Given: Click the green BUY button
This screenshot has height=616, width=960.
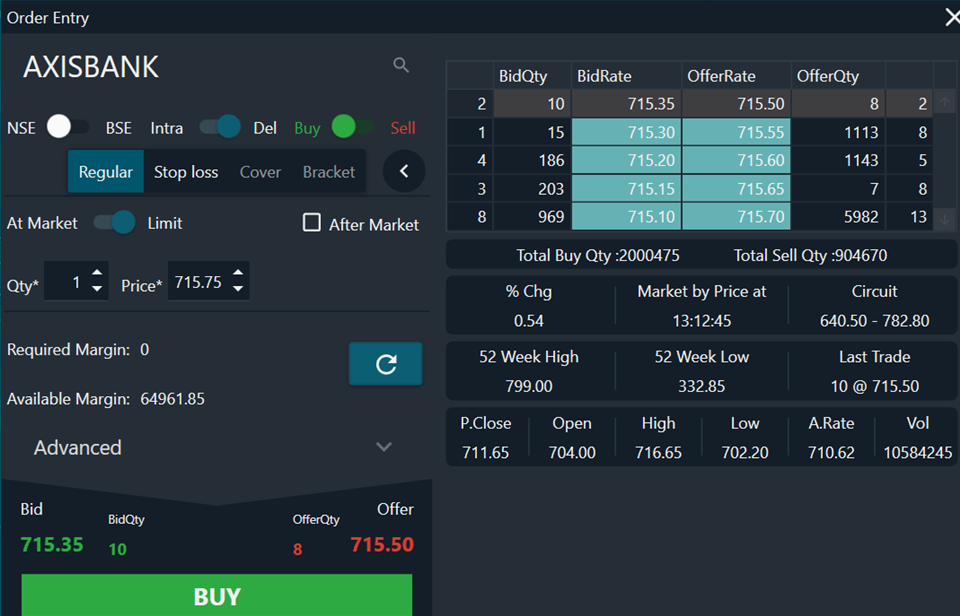Looking at the screenshot, I should click(x=217, y=595).
